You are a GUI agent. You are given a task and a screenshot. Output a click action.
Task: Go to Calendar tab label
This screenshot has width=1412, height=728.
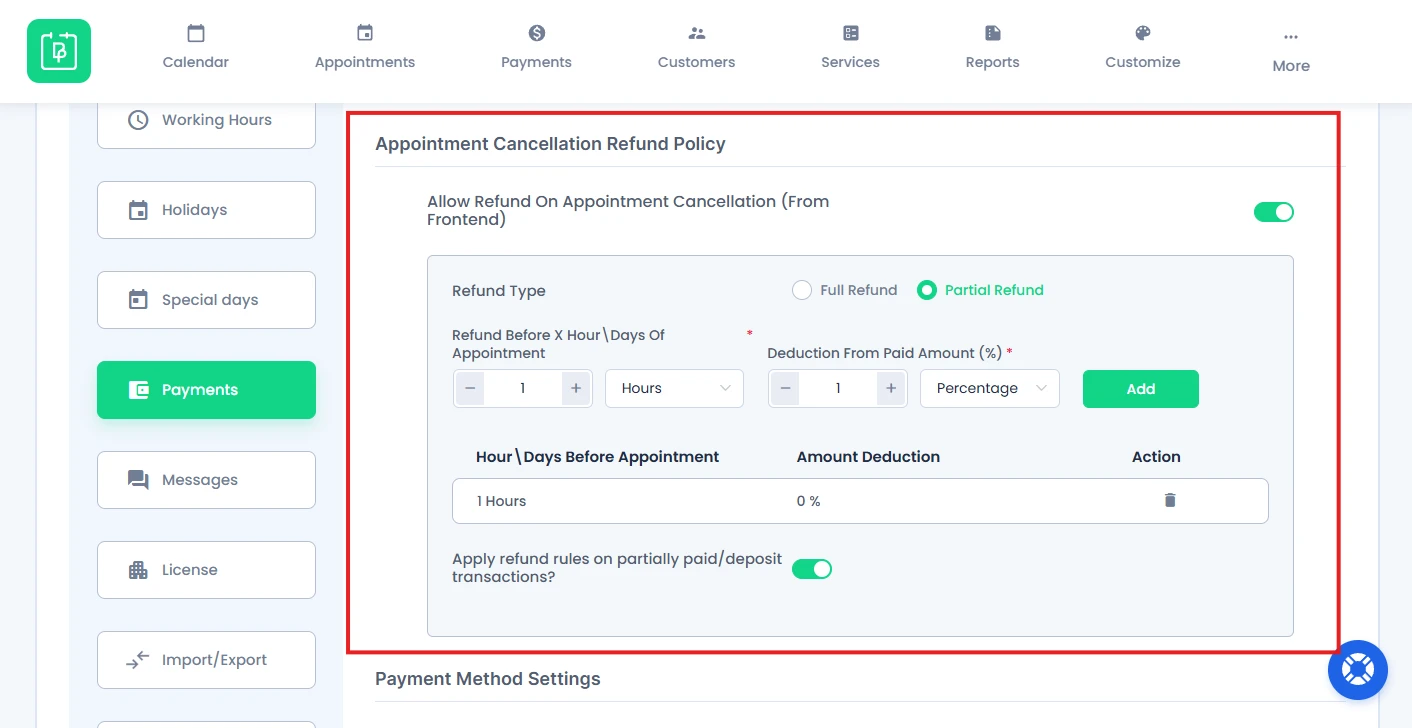[196, 62]
